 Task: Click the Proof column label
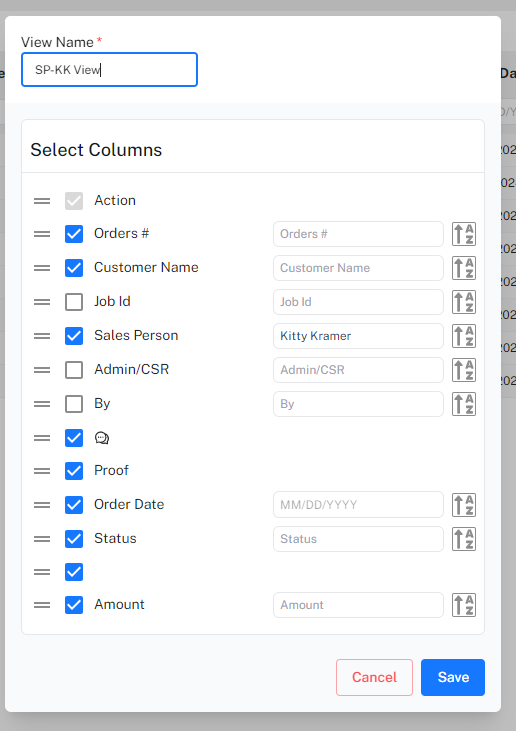111,470
